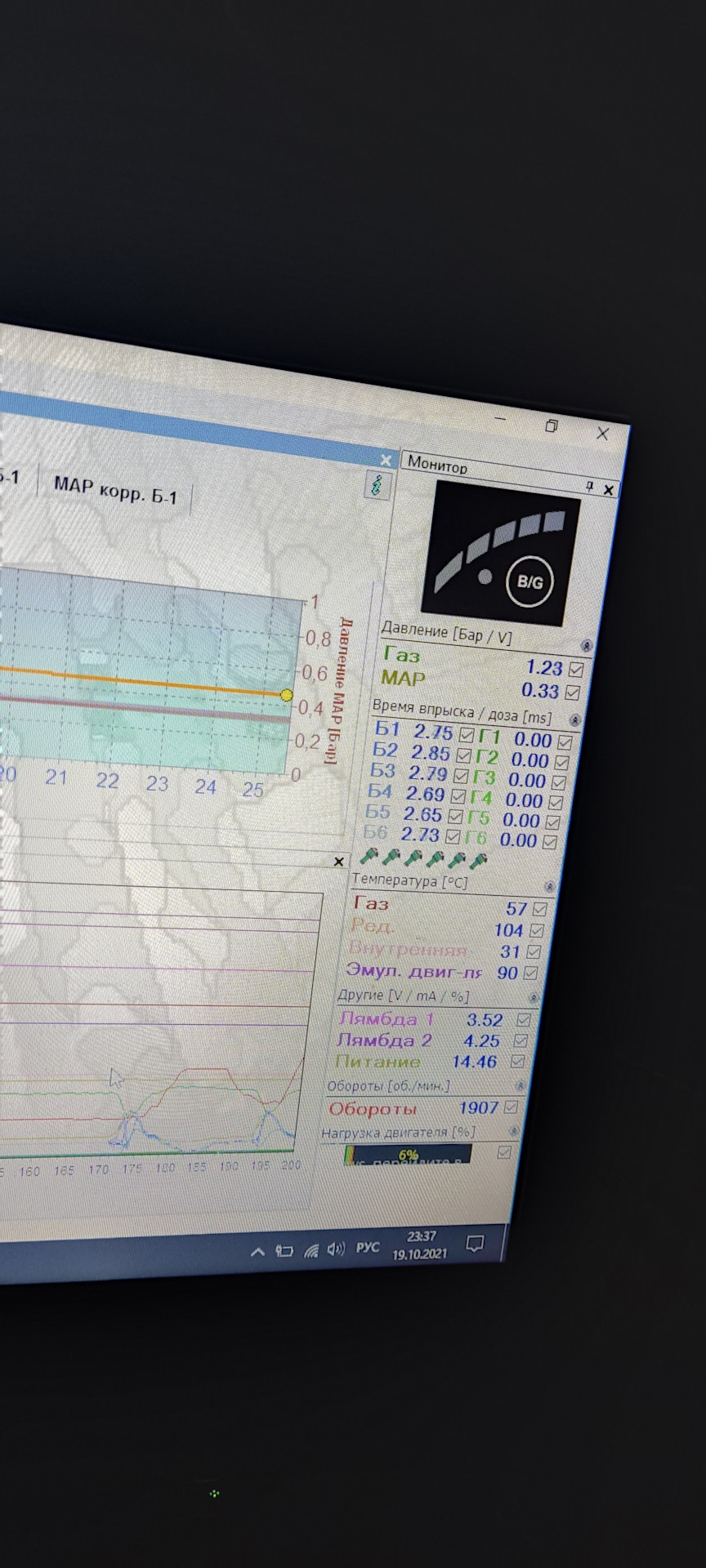Open the Windows notification center
The image size is (706, 1568).
[475, 1244]
